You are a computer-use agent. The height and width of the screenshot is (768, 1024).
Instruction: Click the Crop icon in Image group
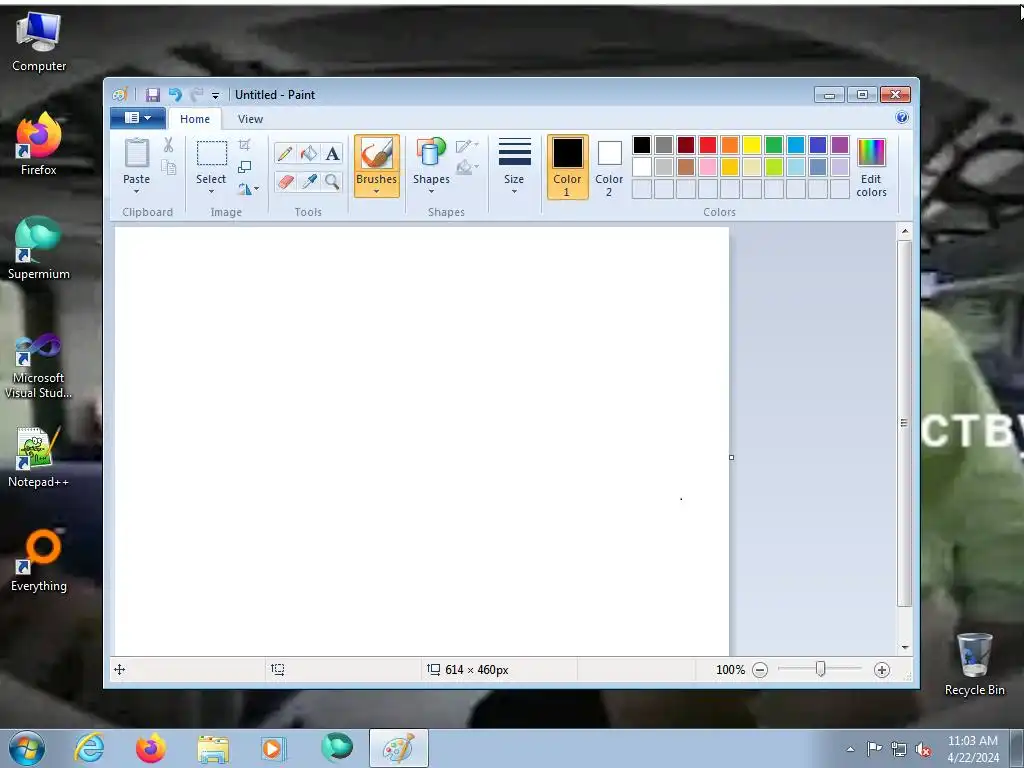(245, 144)
